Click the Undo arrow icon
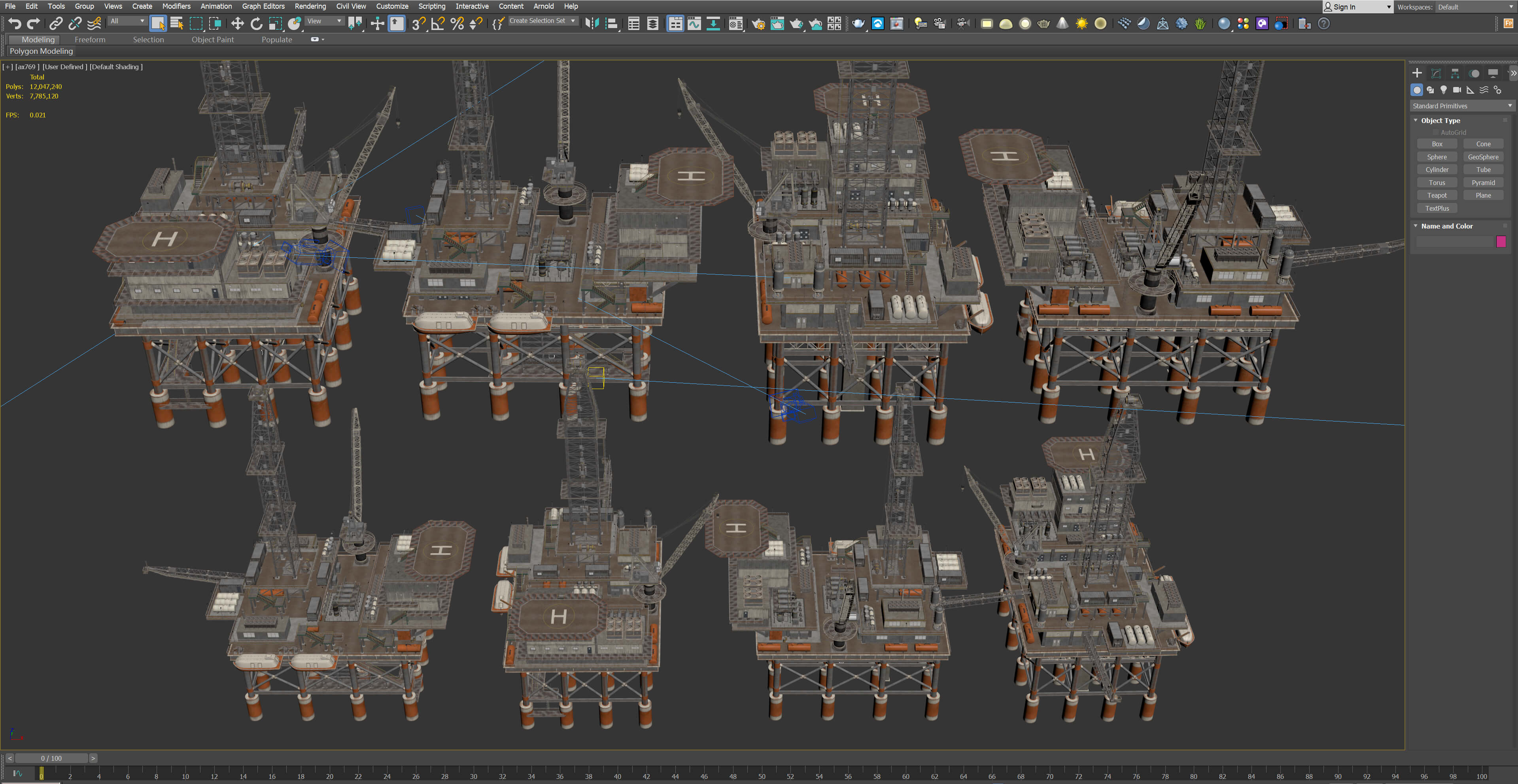 pos(15,24)
